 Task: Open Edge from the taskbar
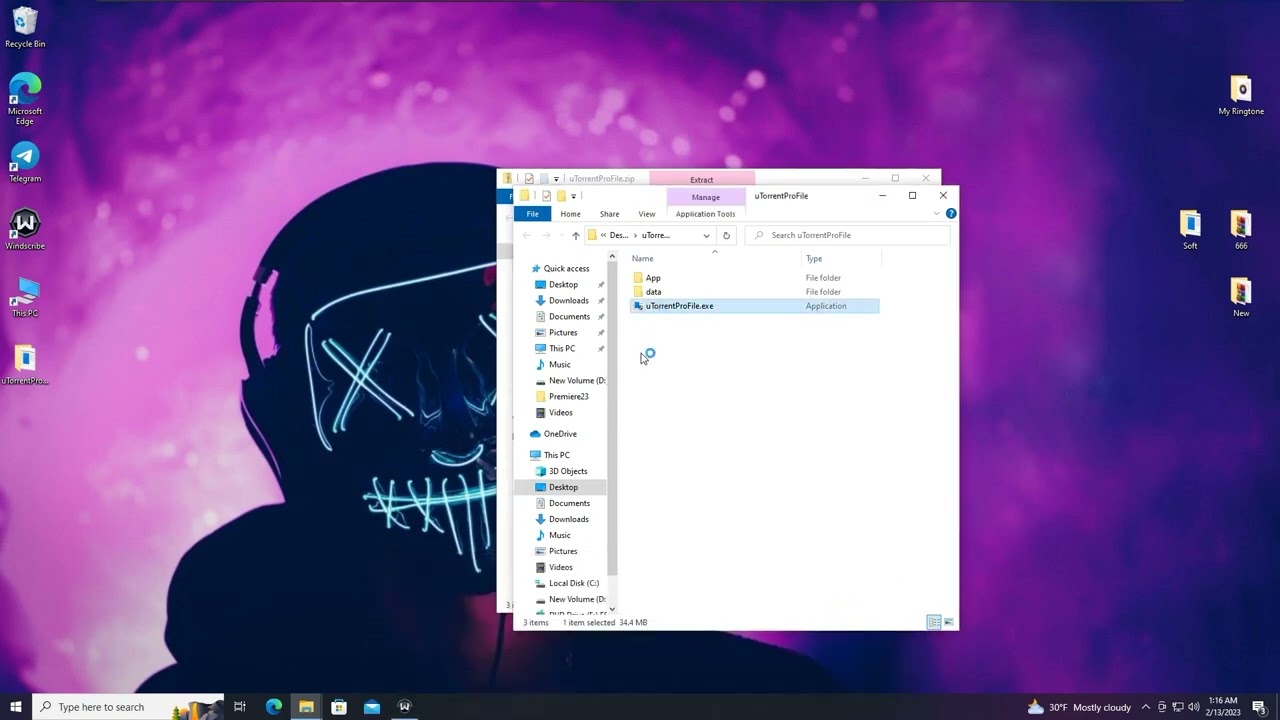point(274,707)
